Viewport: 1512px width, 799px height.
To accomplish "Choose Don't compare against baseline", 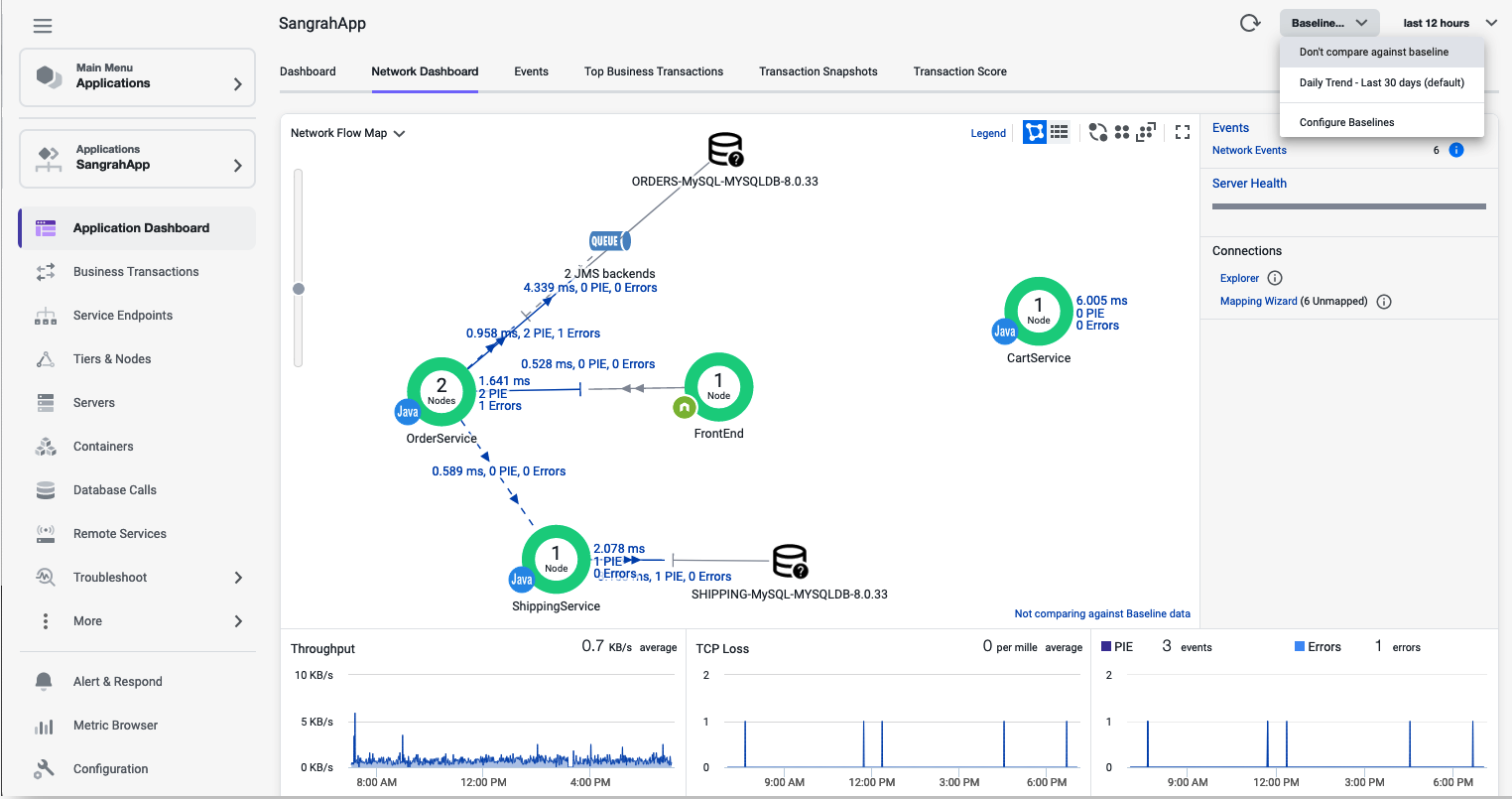I will 1382,52.
